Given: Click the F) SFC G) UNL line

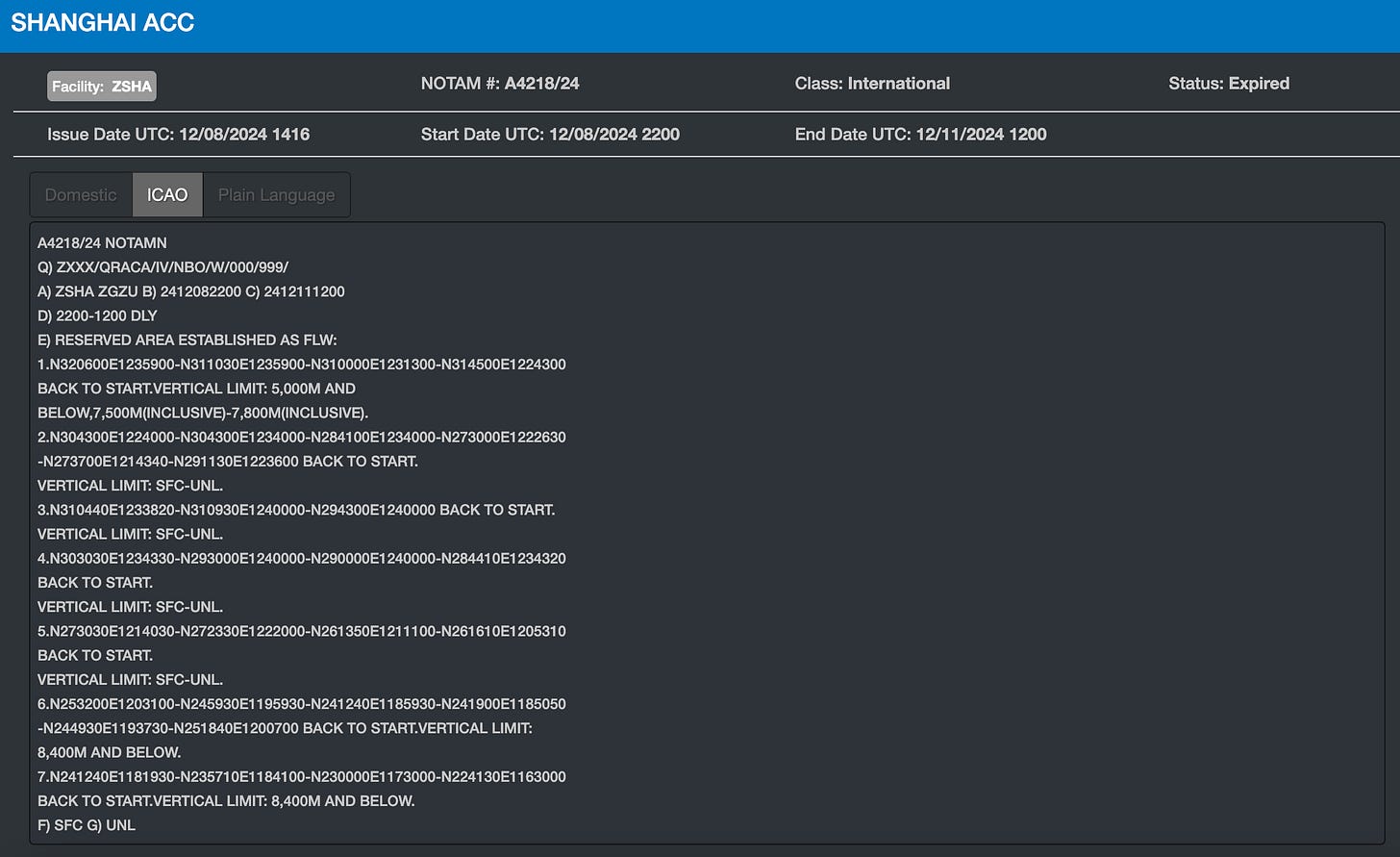Looking at the screenshot, I should tap(87, 825).
